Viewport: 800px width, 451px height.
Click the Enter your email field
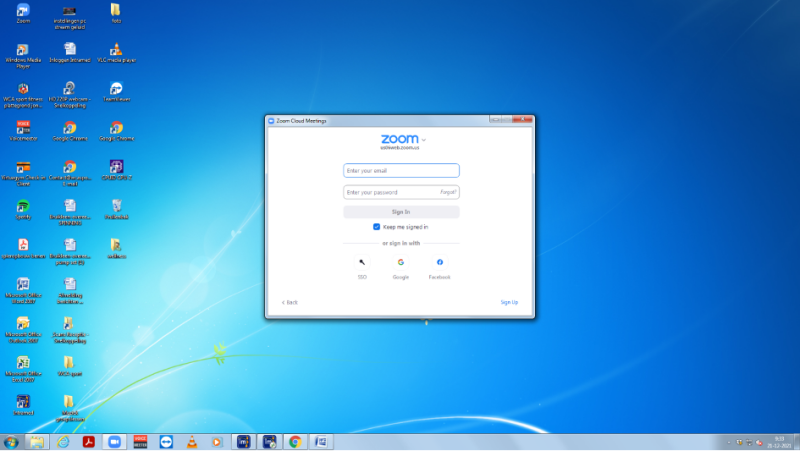401,171
